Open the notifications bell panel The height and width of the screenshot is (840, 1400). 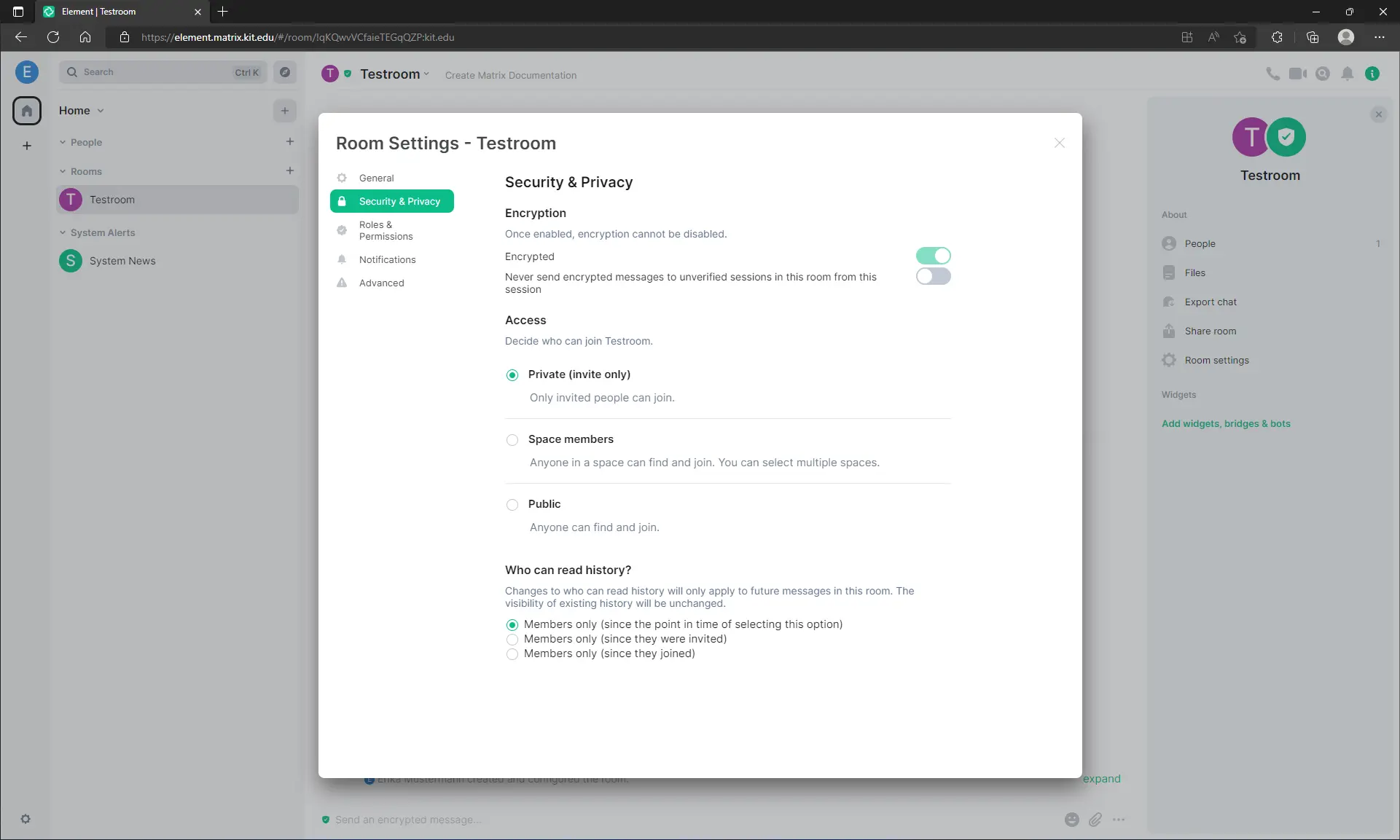coord(1348,74)
